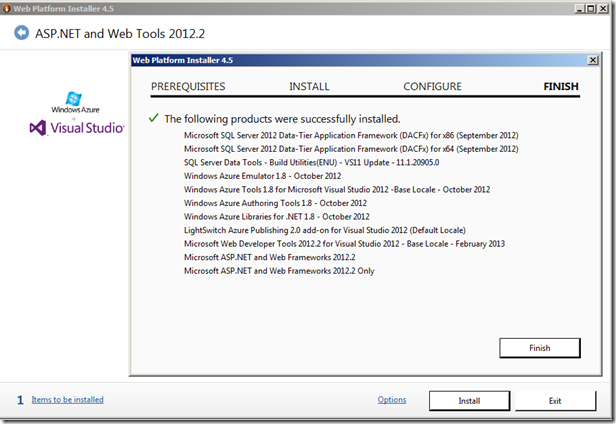Click the blue back arrow icon

pyautogui.click(x=22, y=33)
